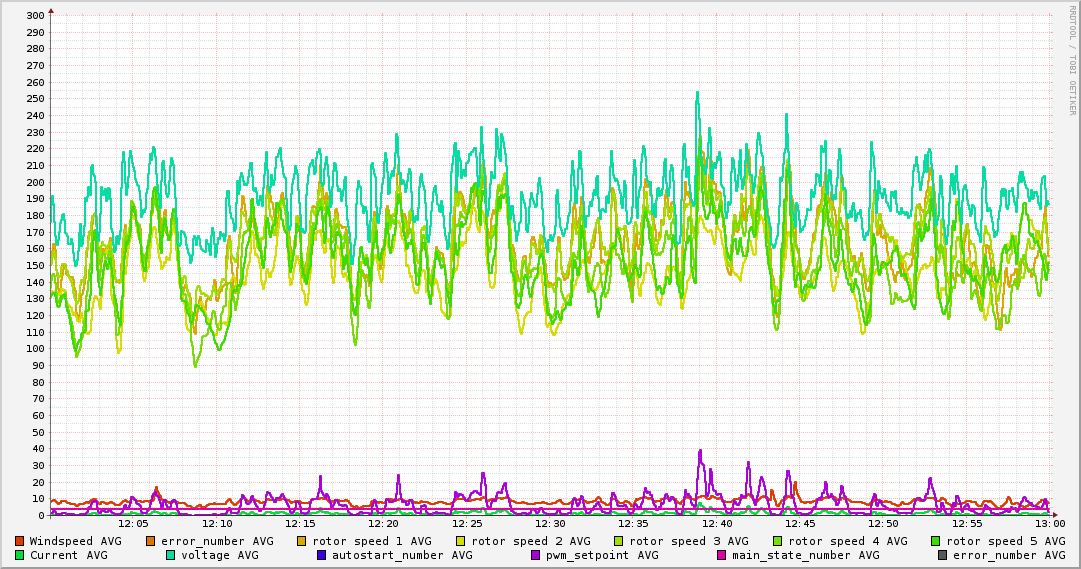Click the 160 value on the y-axis

36,249
